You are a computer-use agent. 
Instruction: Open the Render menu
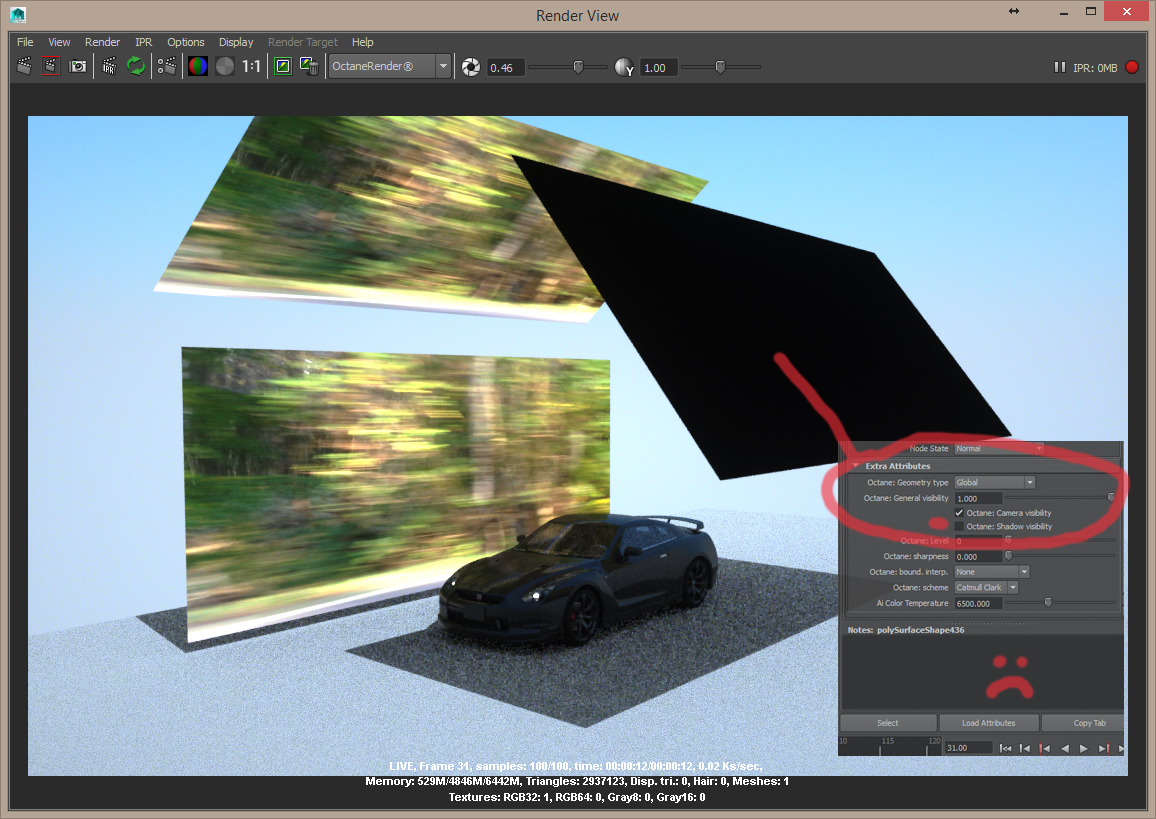coord(102,42)
